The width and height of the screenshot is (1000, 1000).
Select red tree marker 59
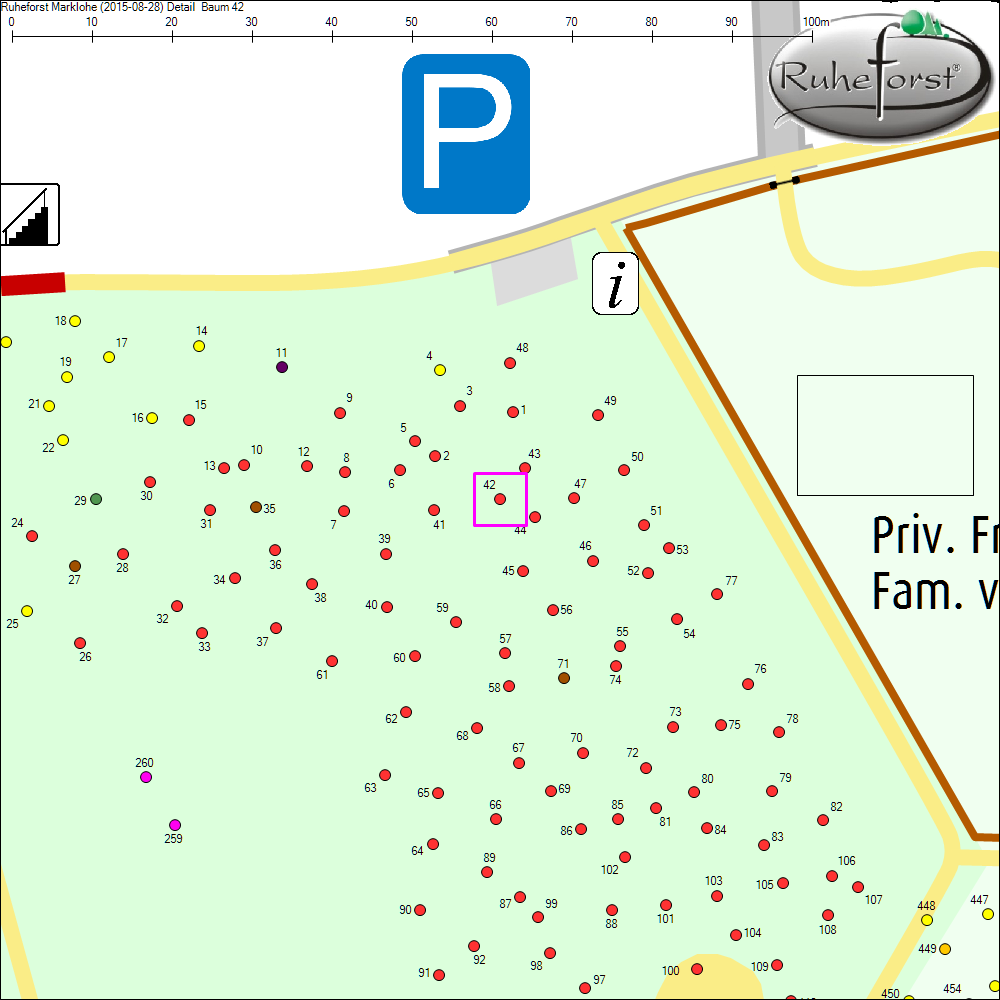pos(456,622)
